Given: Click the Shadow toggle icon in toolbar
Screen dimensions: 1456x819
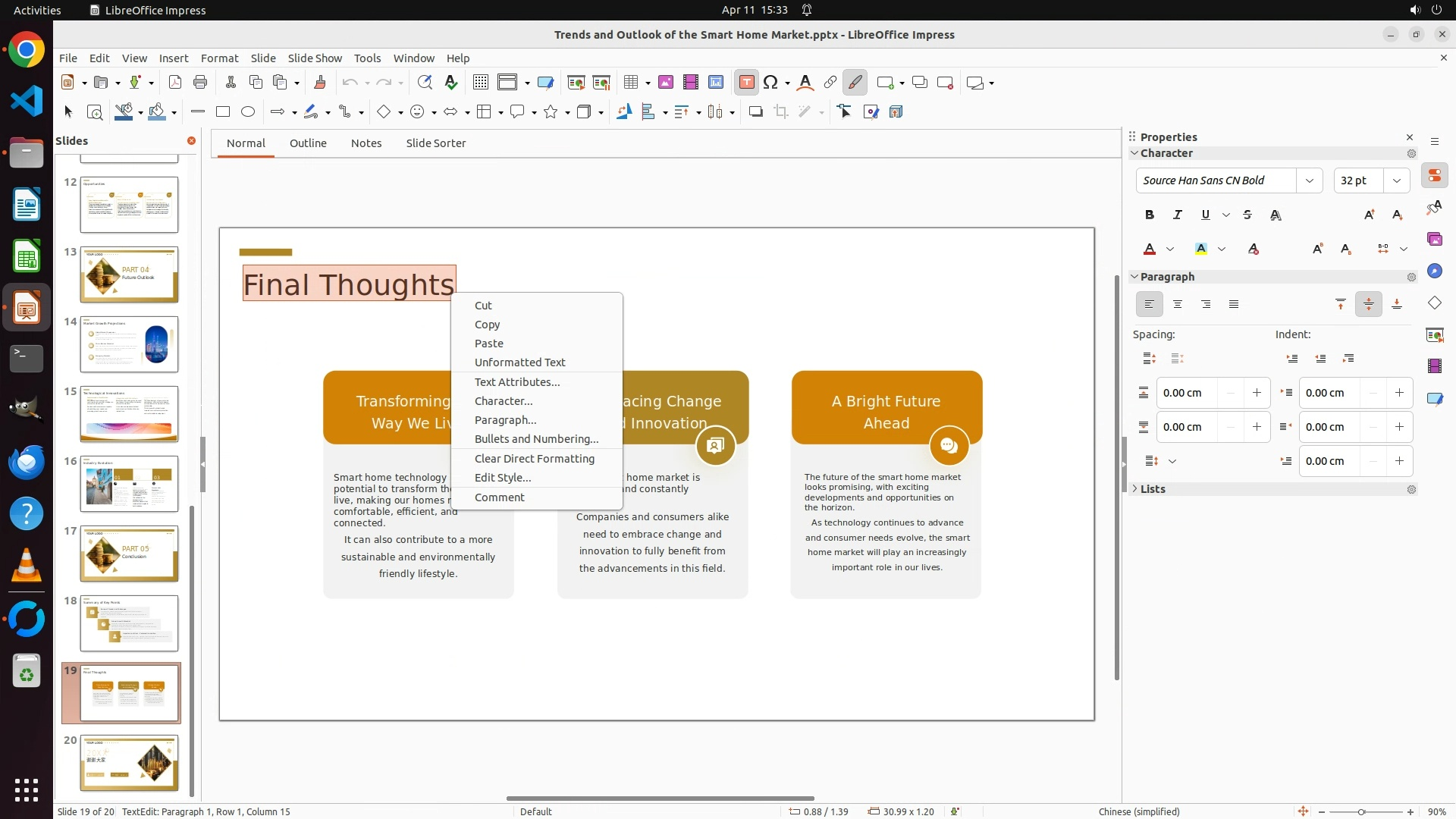Looking at the screenshot, I should click(755, 112).
